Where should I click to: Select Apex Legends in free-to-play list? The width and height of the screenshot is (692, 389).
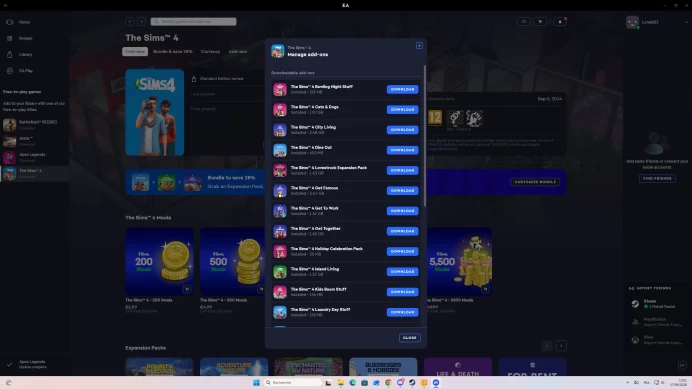point(34,157)
